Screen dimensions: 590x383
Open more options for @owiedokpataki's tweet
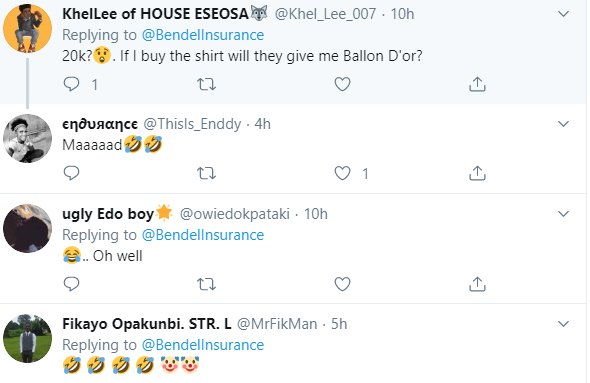563,214
